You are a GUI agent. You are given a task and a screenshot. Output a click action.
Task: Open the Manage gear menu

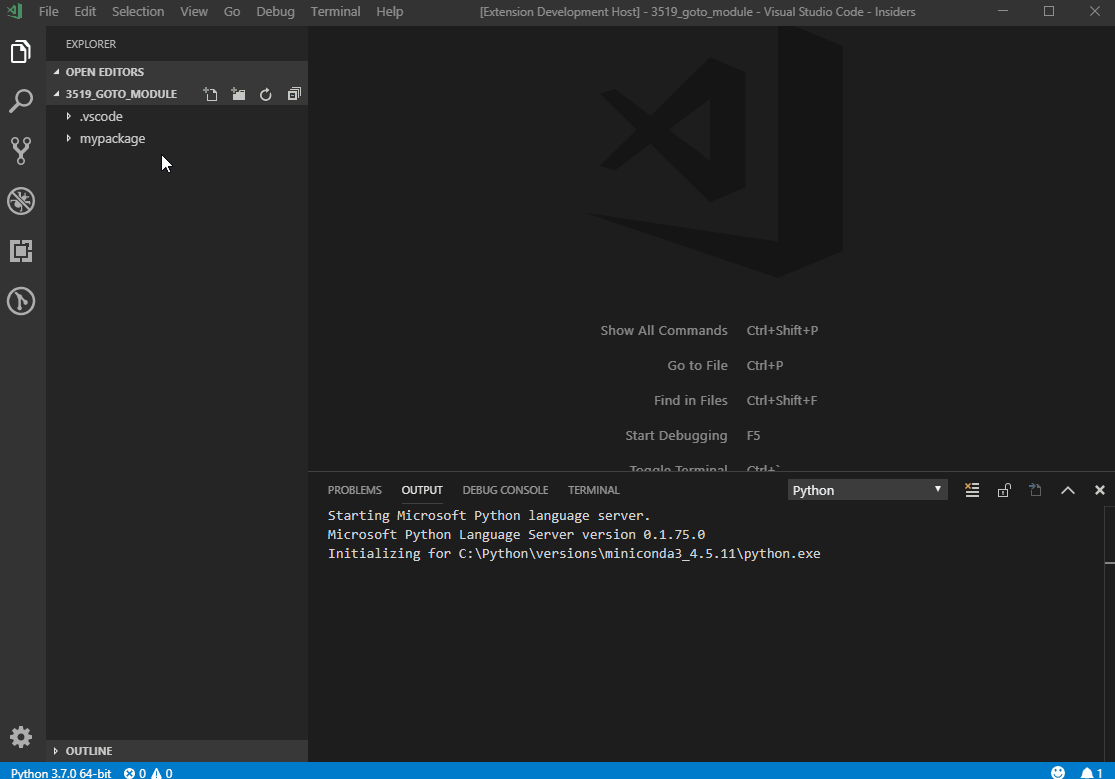pyautogui.click(x=21, y=736)
